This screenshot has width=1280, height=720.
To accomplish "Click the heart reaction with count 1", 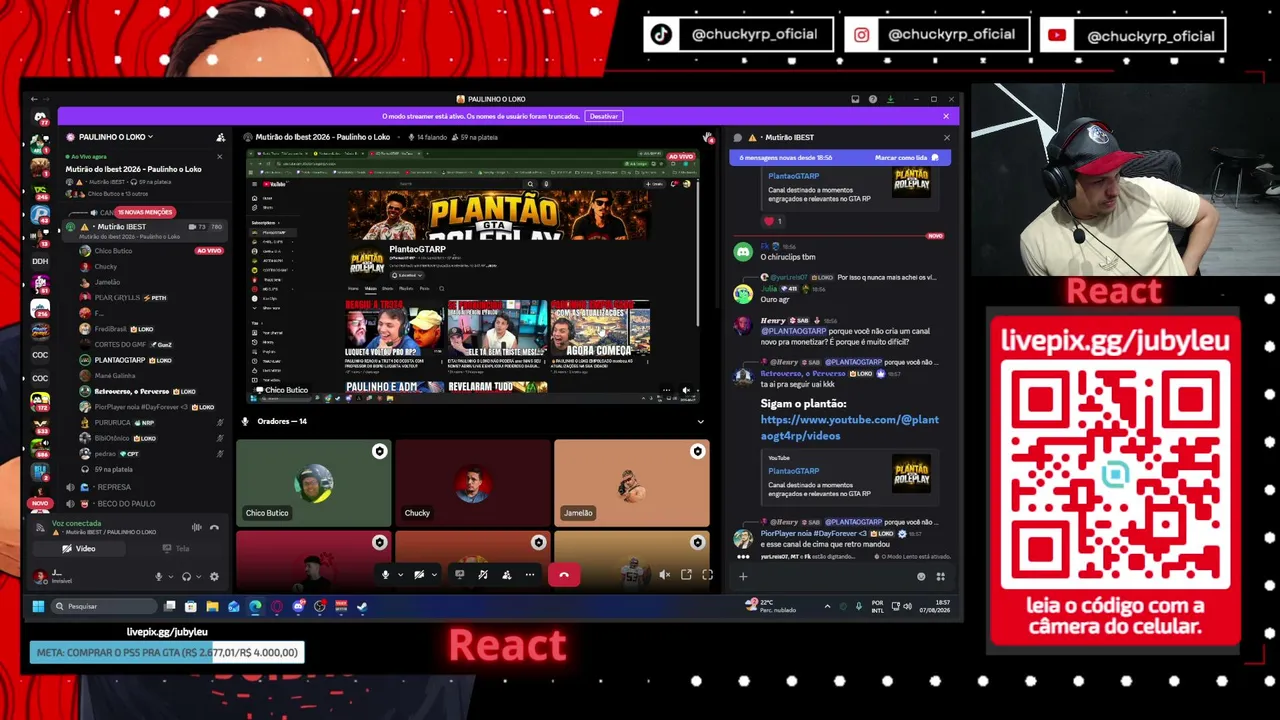I will 773,221.
